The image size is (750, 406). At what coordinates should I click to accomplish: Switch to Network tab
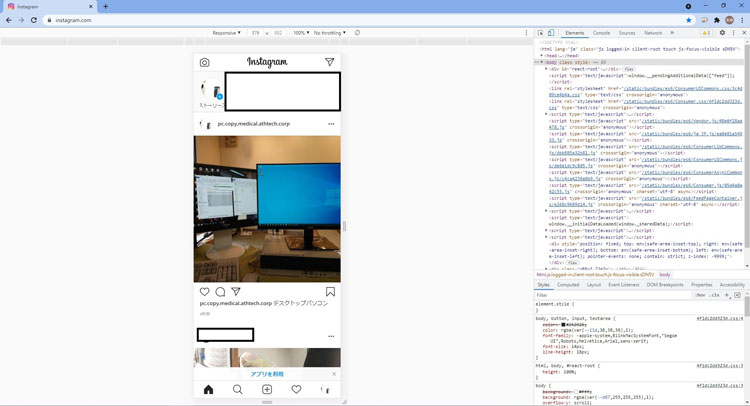653,33
